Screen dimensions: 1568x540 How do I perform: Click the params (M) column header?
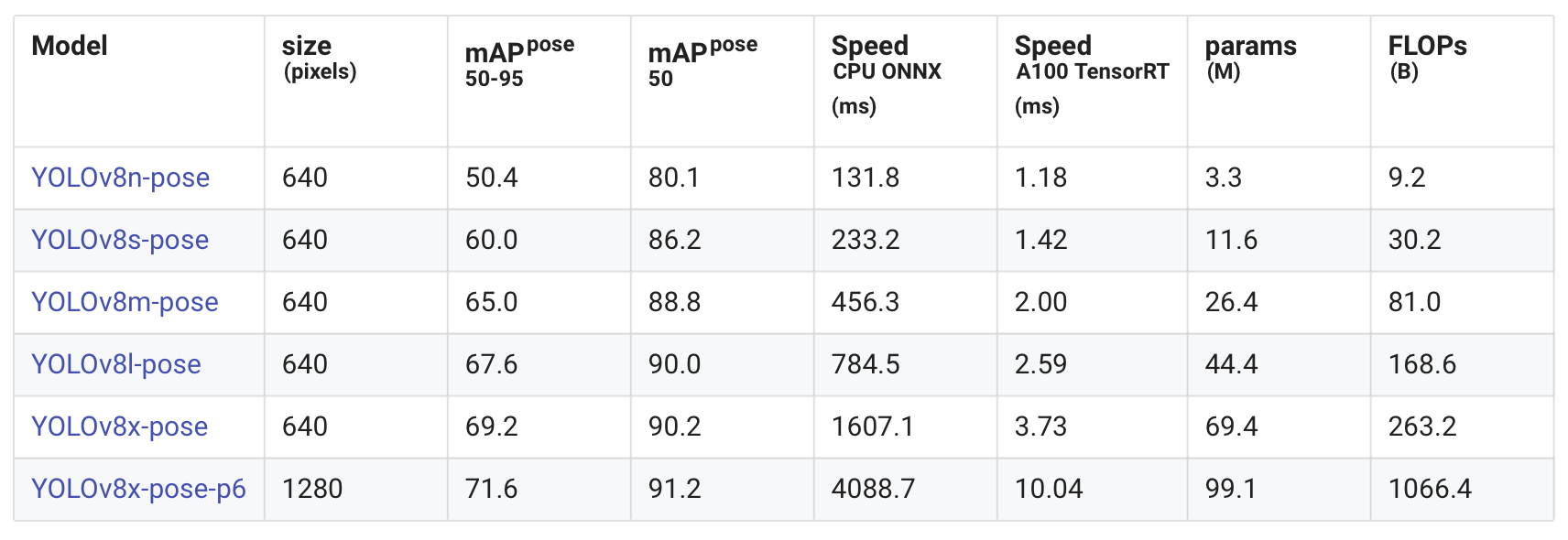pyautogui.click(x=1250, y=57)
